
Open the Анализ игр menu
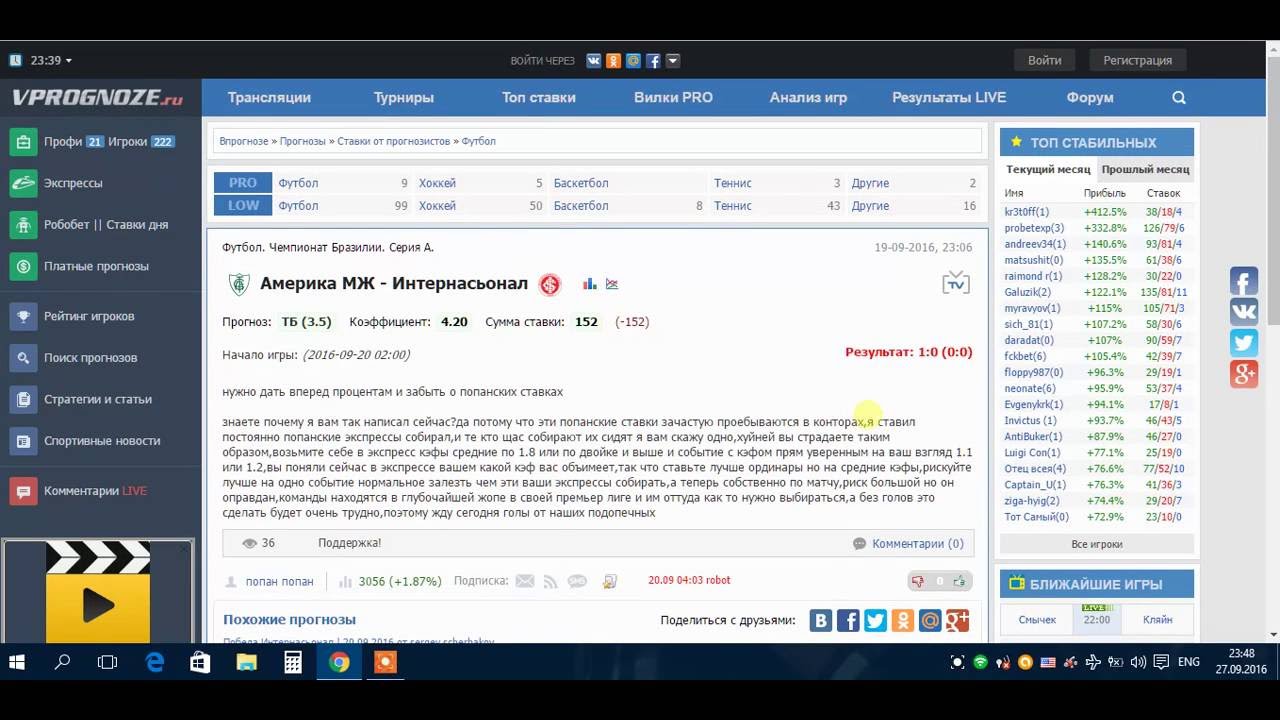click(x=808, y=98)
